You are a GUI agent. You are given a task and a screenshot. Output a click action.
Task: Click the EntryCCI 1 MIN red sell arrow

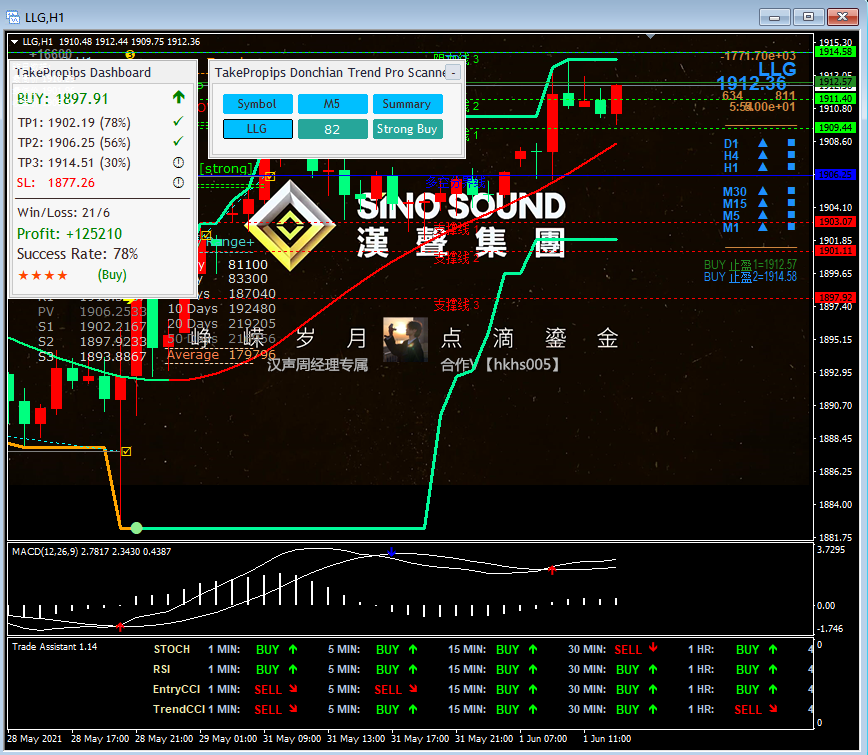293,689
